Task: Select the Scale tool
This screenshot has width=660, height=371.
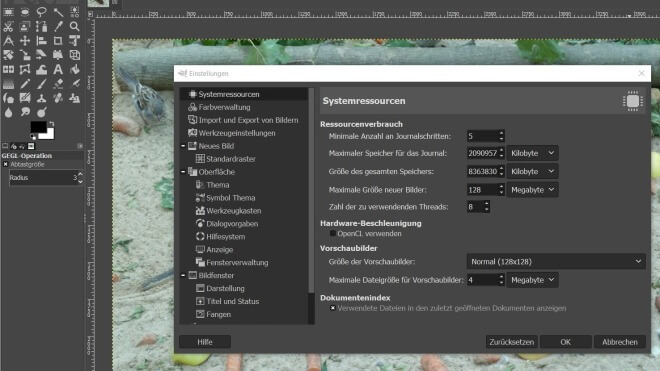Action: tap(25, 55)
